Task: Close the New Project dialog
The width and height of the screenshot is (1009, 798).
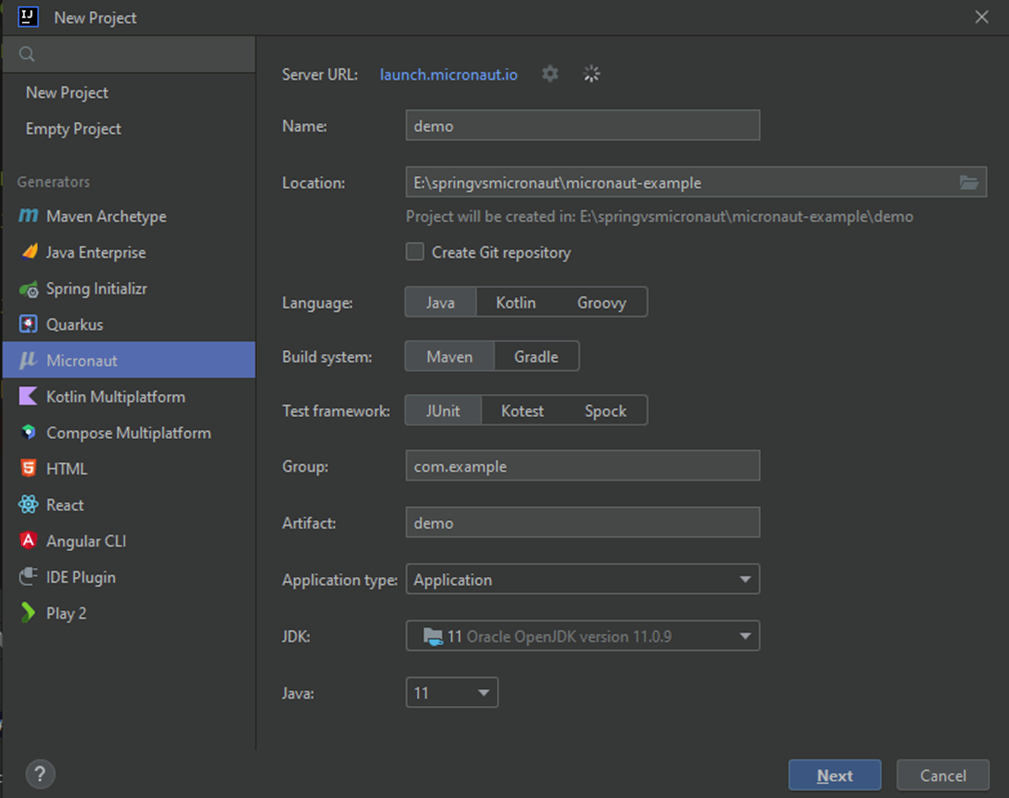Action: click(x=981, y=17)
